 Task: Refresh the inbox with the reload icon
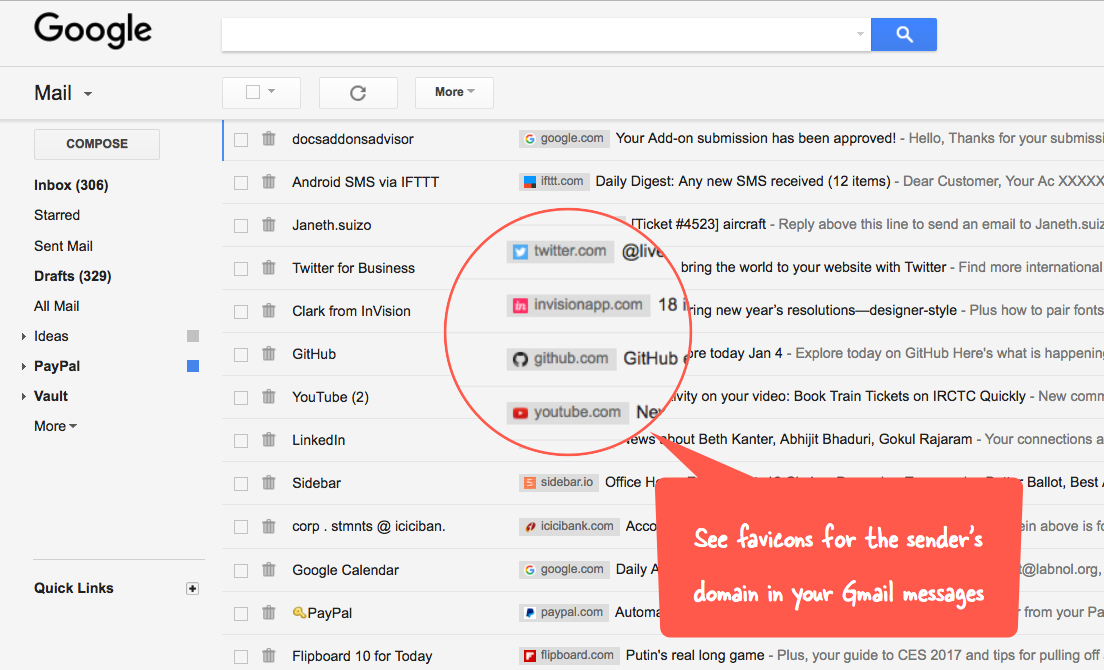click(x=358, y=93)
